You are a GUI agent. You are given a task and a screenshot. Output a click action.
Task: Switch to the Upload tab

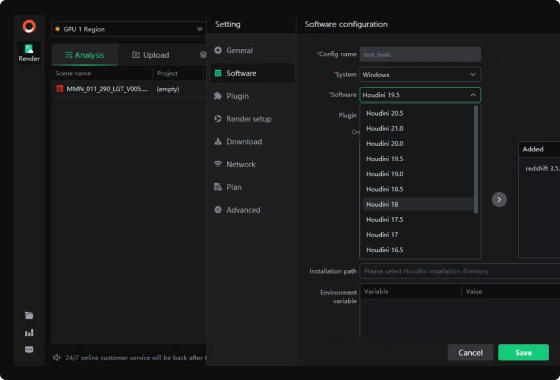[x=151, y=55]
